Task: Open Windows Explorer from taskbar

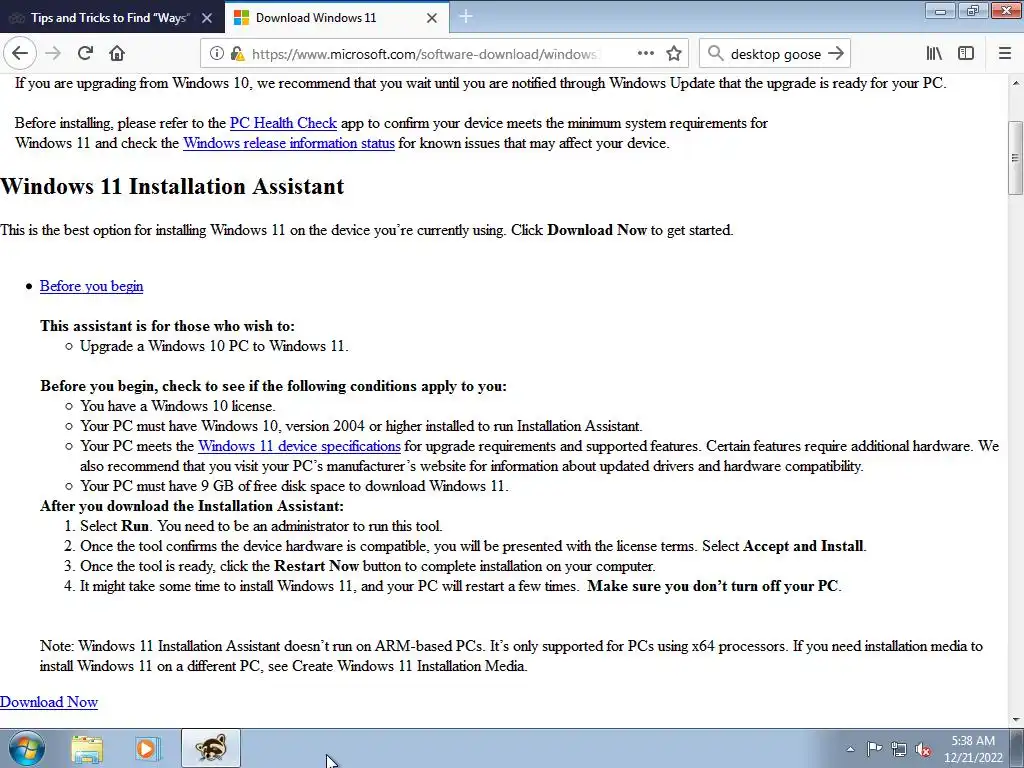Action: tap(87, 748)
